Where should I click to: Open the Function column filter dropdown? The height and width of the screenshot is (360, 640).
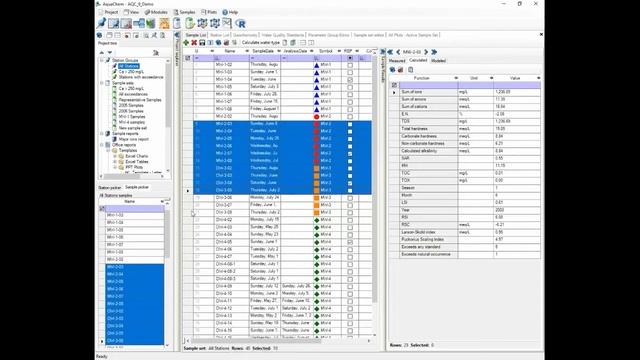(x=456, y=78)
